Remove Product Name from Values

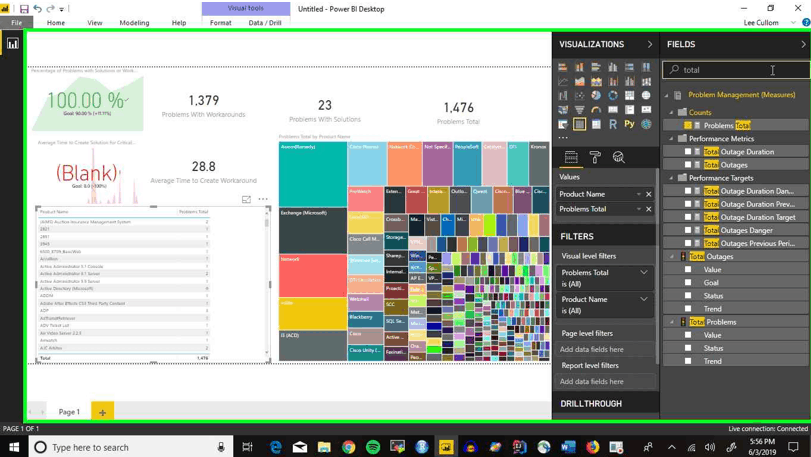tap(649, 194)
